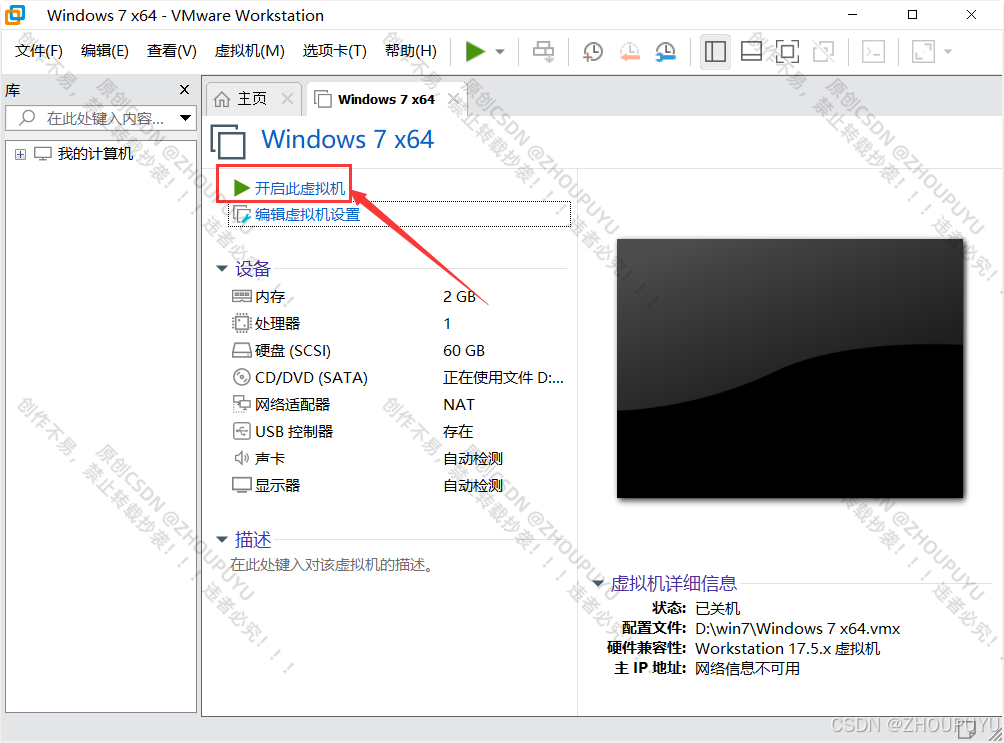Click 开启此虚拟机 to power on
The width and height of the screenshot is (1004, 743).
pos(300,188)
